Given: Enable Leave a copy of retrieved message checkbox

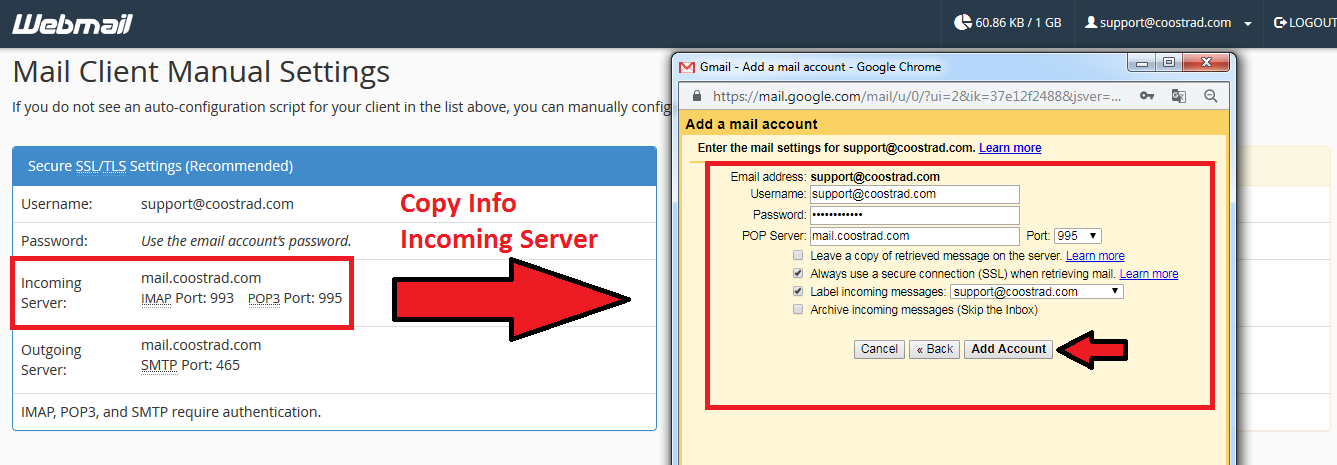Looking at the screenshot, I should point(798,256).
